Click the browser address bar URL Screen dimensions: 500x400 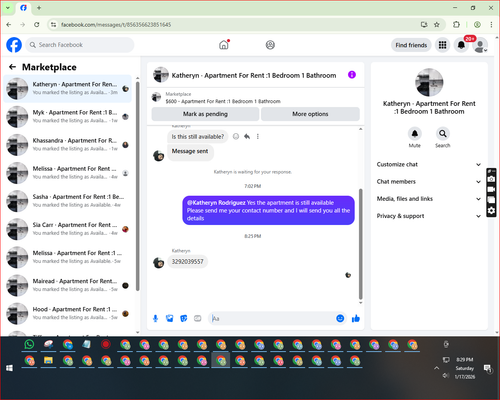point(116,25)
